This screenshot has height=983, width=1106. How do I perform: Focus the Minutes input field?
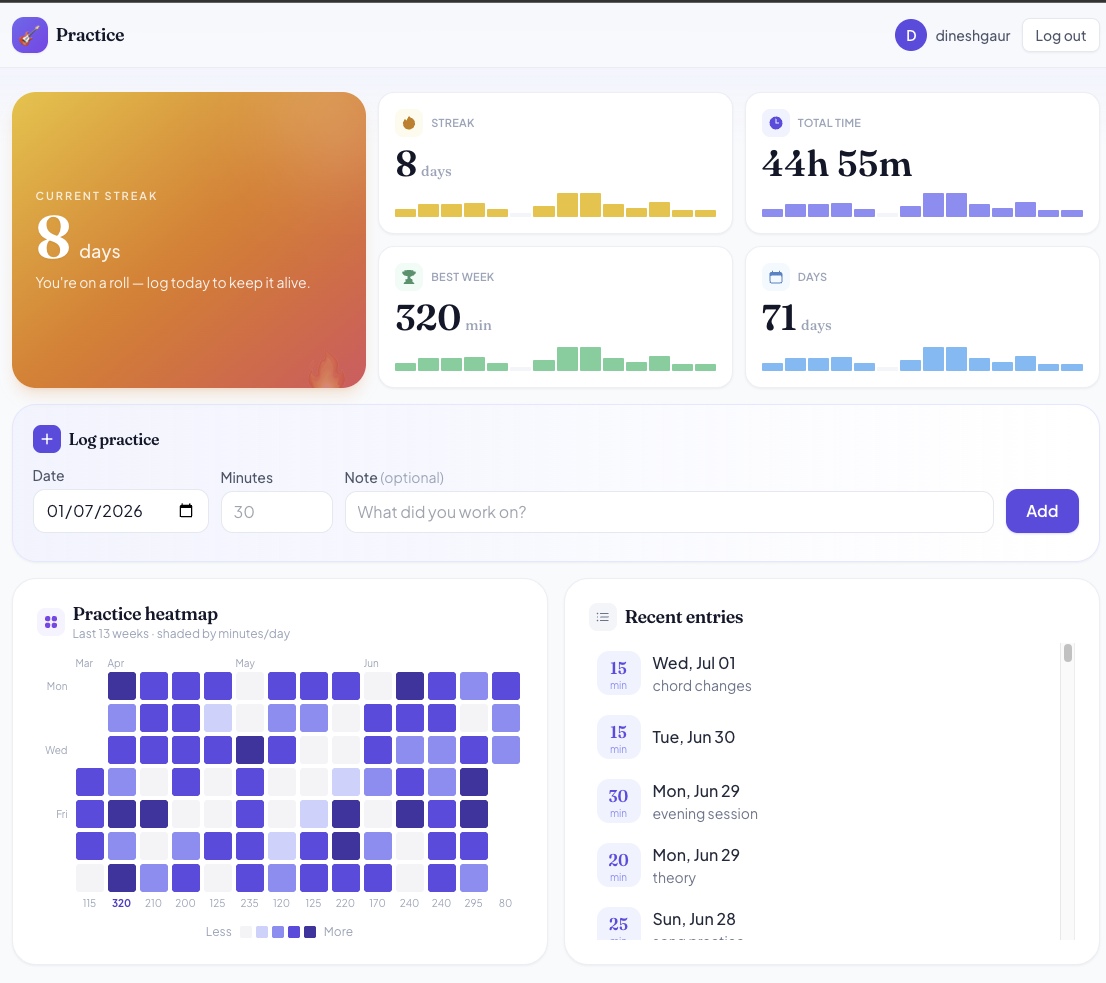pos(276,512)
